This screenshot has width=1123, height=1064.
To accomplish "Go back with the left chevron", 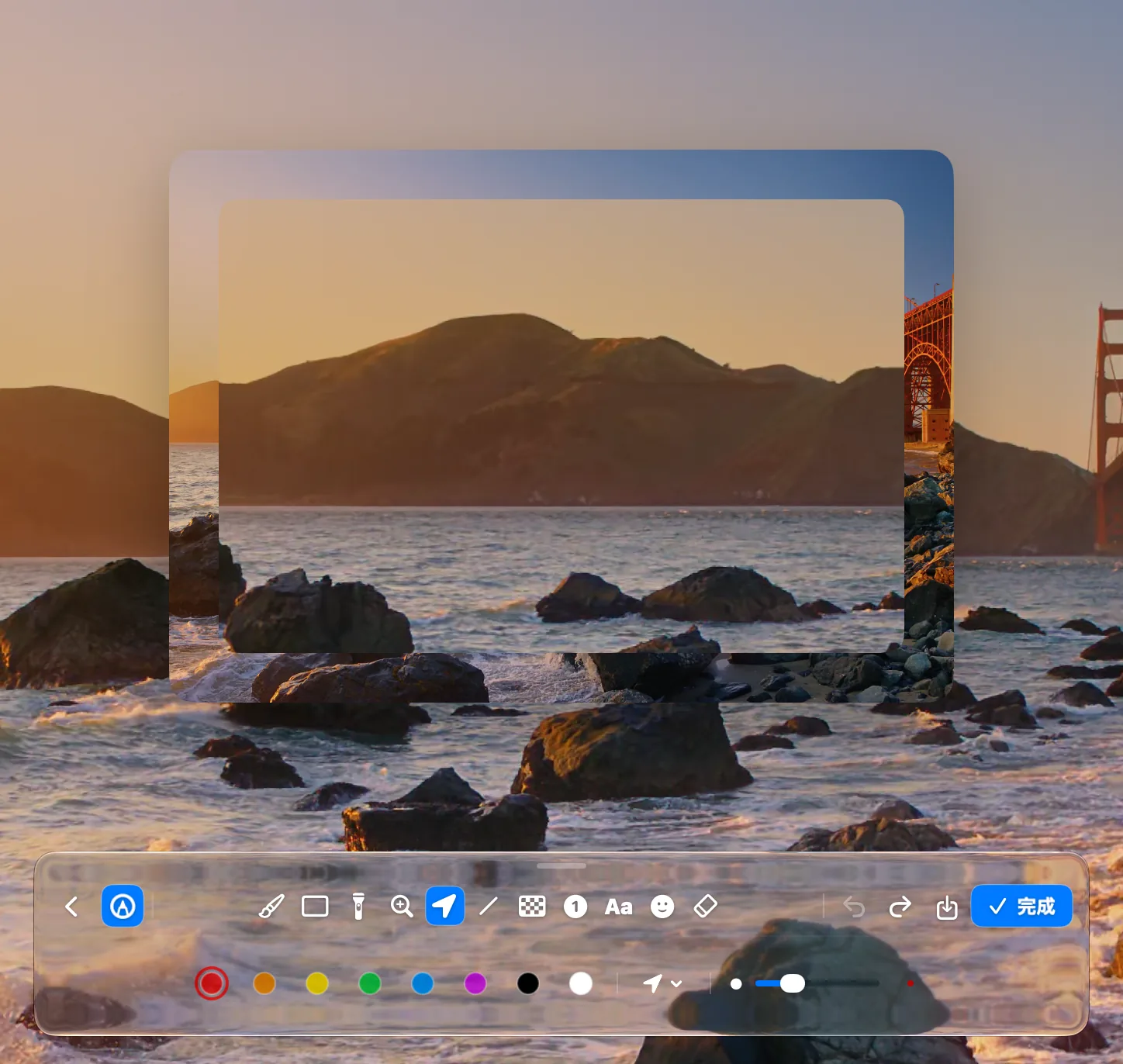I will pyautogui.click(x=71, y=907).
